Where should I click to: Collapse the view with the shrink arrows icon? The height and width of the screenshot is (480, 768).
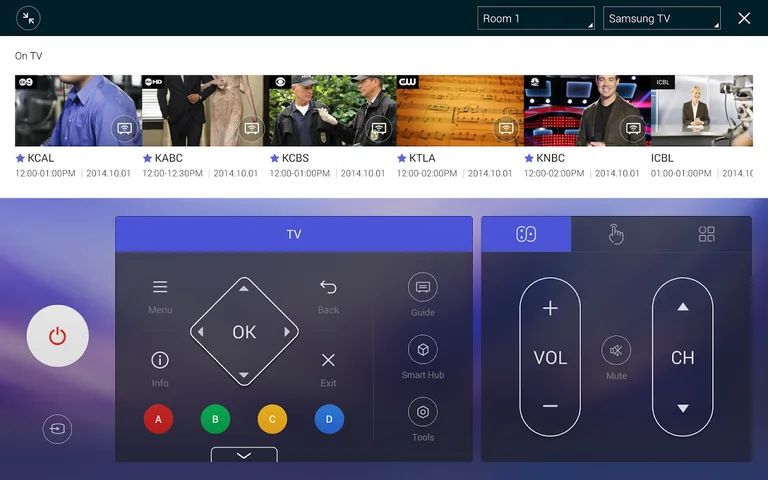28,19
